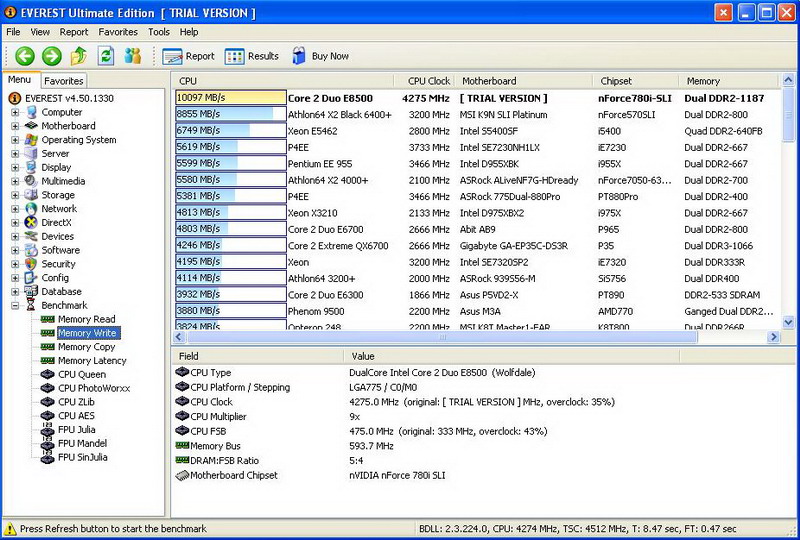This screenshot has width=800, height=540.
Task: Click the horizontal scrollbar right arrow
Action: (x=774, y=336)
